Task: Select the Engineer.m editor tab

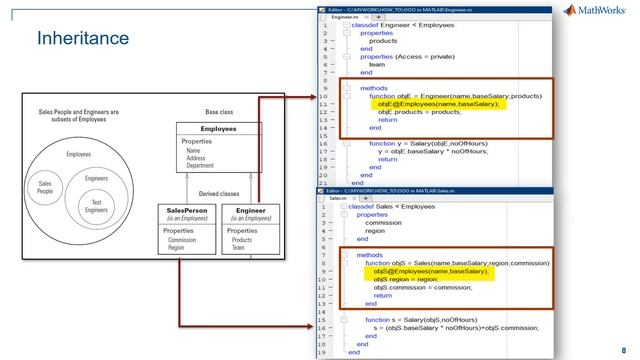Action: tap(344, 17)
